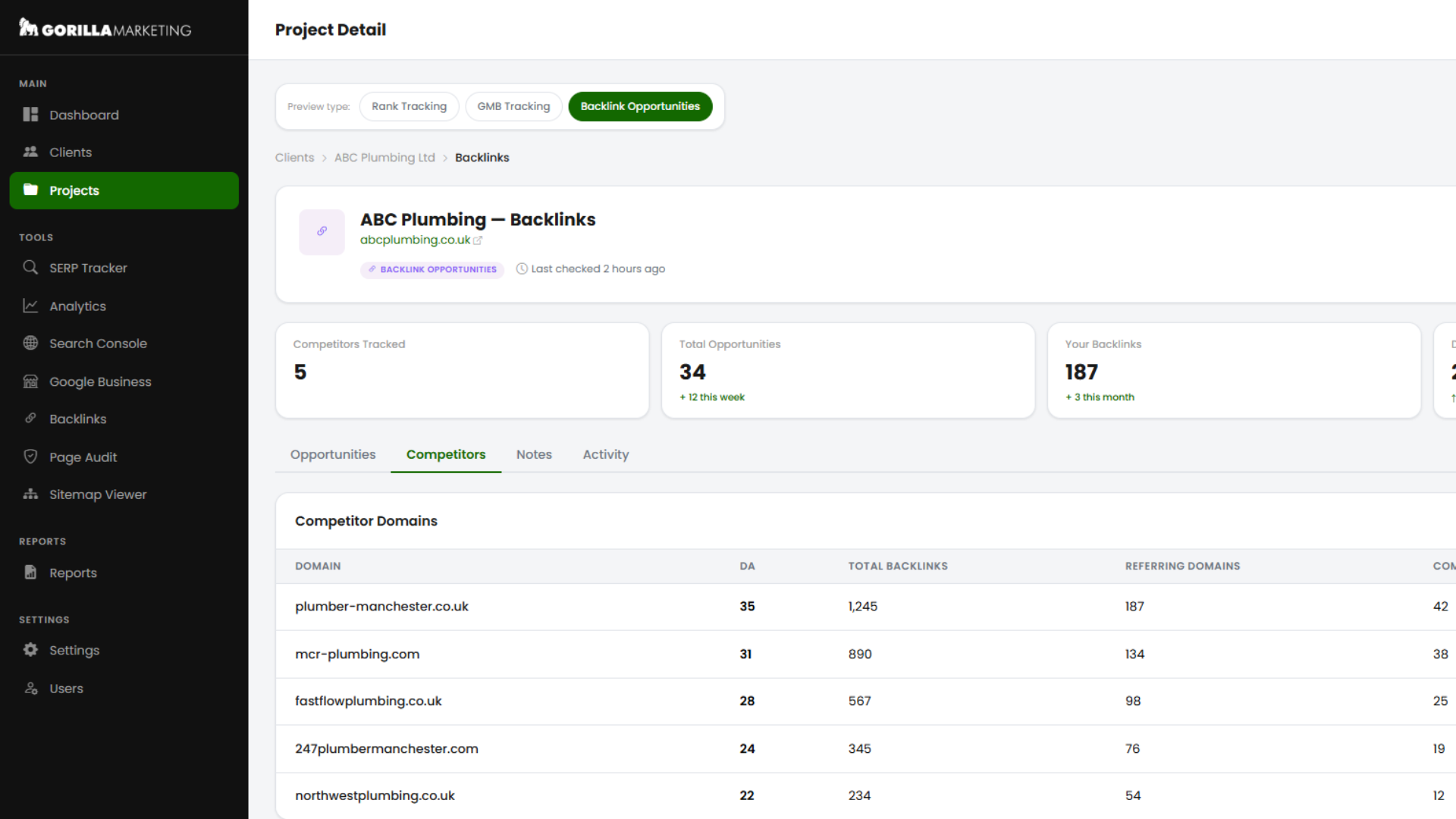Open Sitemap Viewer tool

click(x=124, y=494)
